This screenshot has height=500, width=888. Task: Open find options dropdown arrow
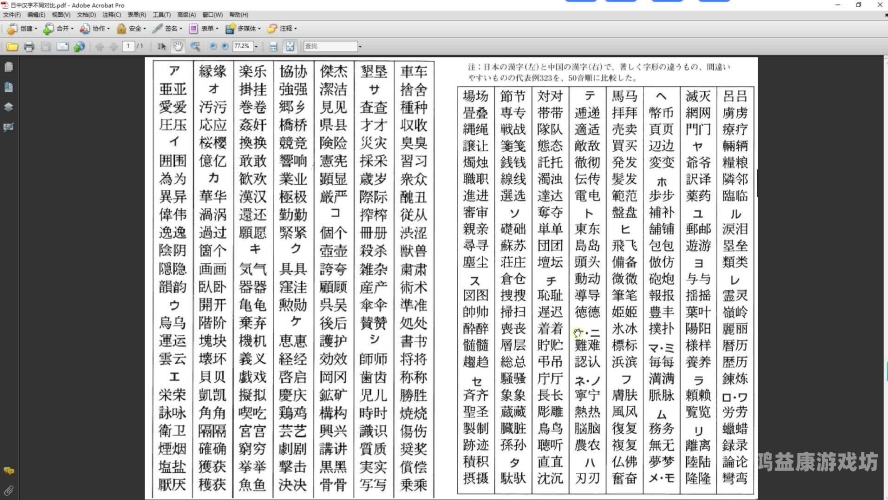360,46
